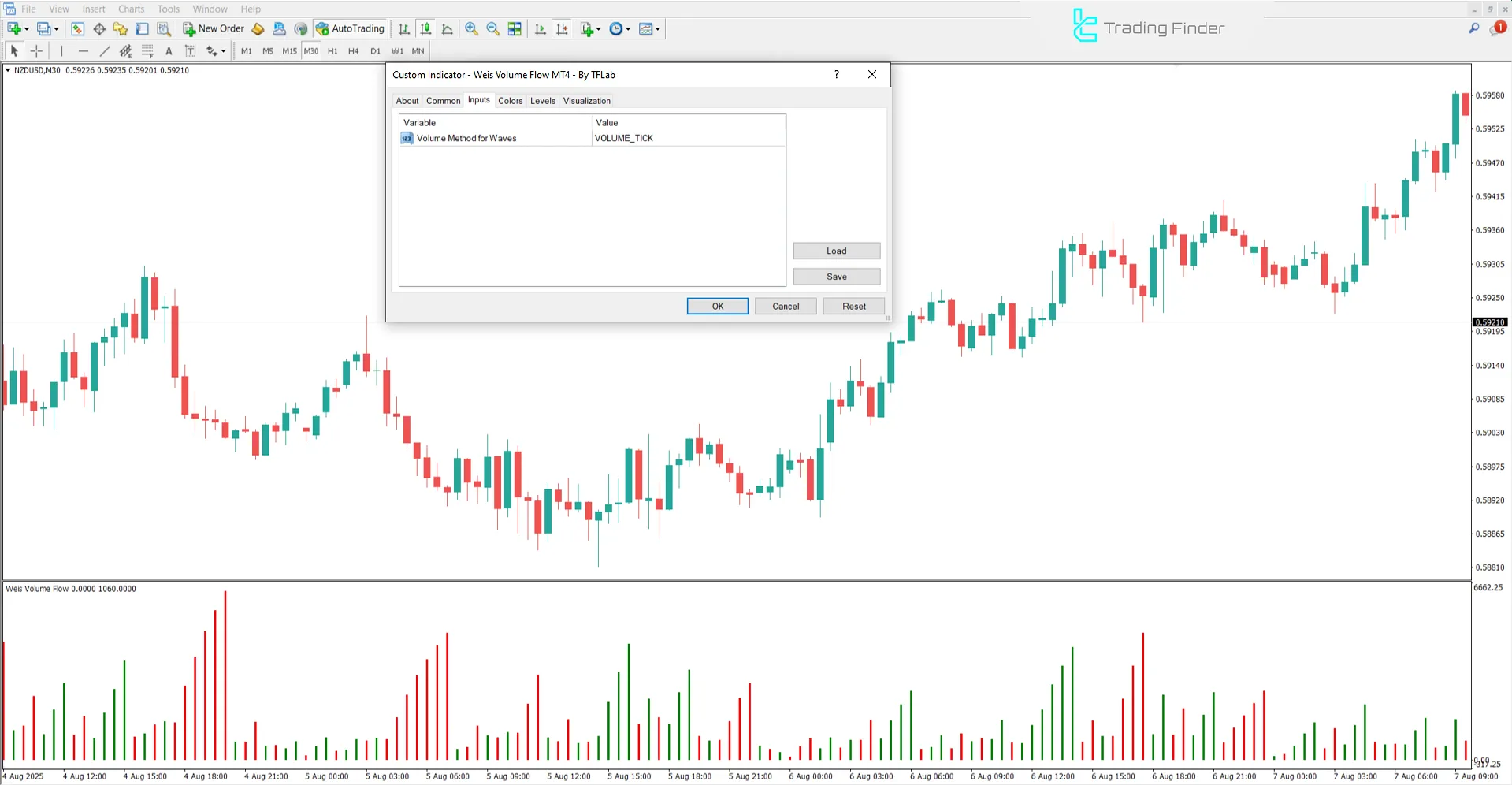The width and height of the screenshot is (1512, 785).
Task: Toggle Chart Shift on
Action: tap(563, 28)
